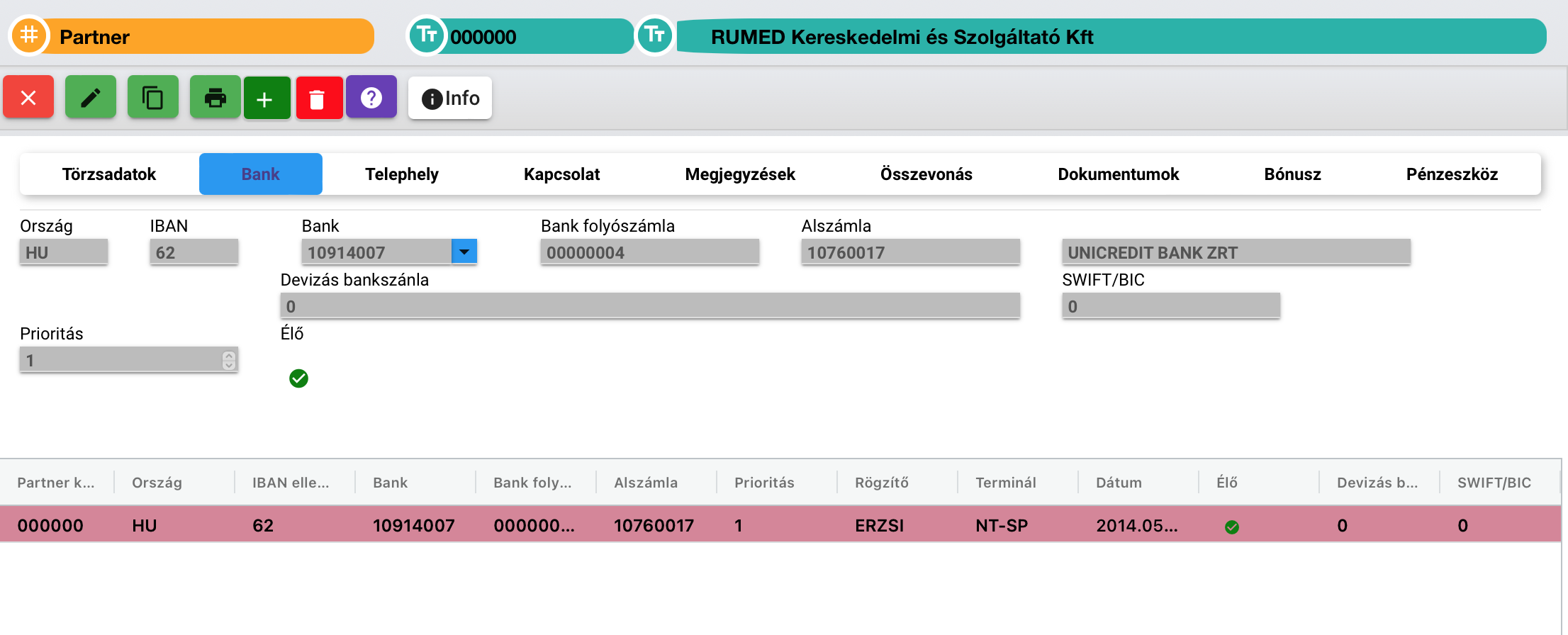Switch to the Törzsadatok tab
The height and width of the screenshot is (635, 1568).
[x=109, y=174]
